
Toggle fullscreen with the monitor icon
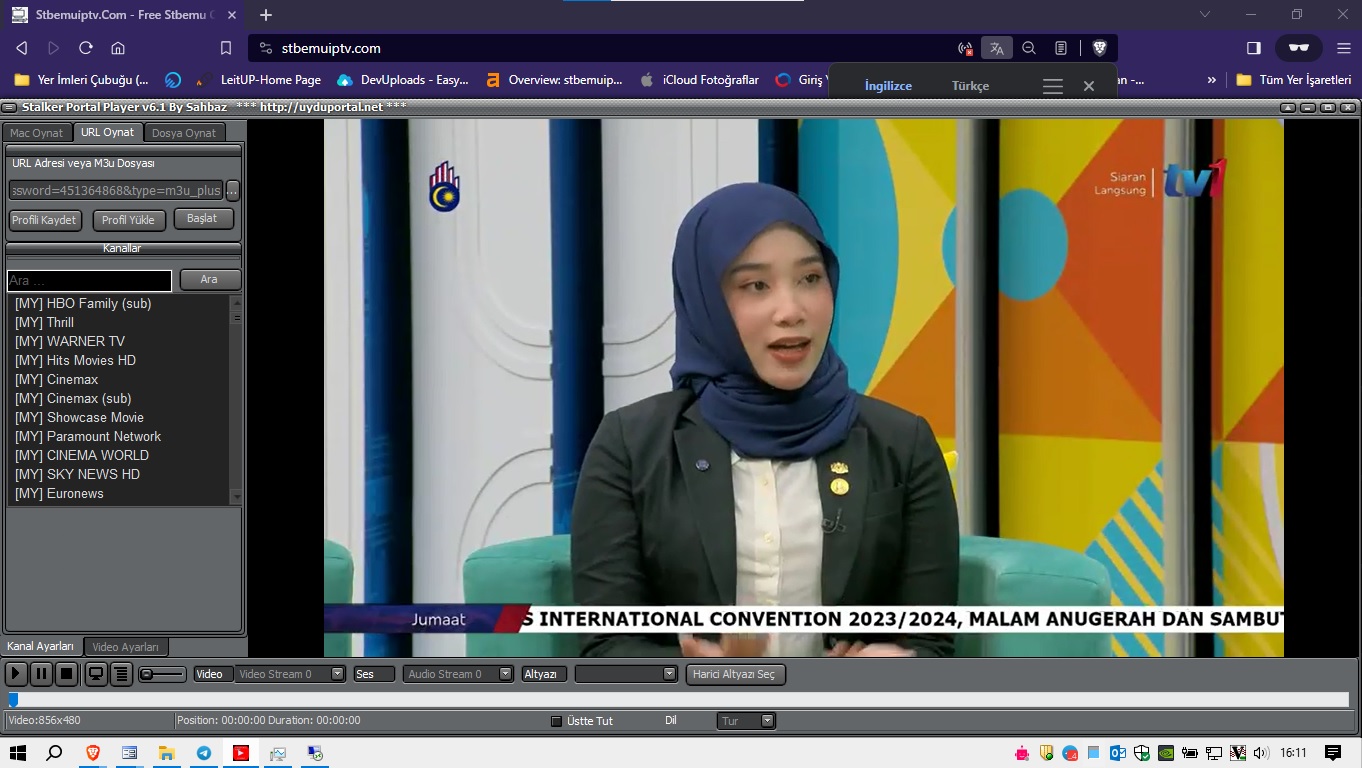[96, 674]
